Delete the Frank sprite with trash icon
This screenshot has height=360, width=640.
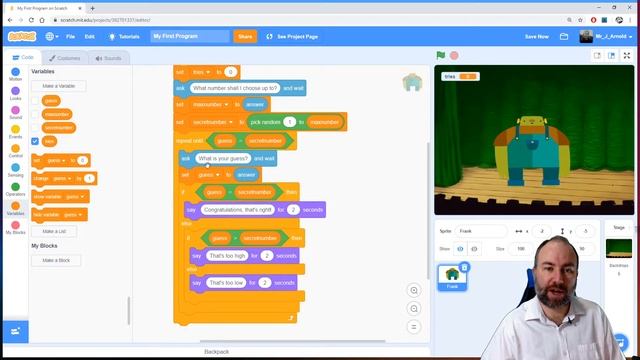tap(464, 267)
